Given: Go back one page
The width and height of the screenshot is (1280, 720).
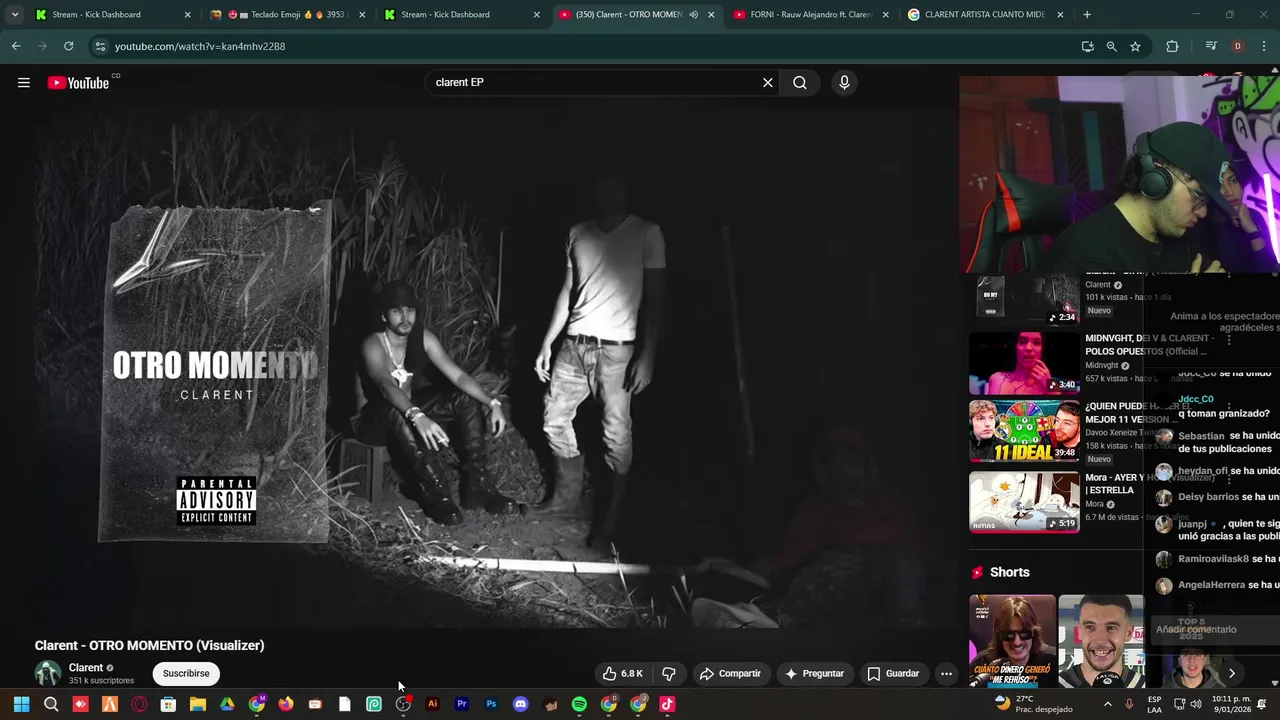Looking at the screenshot, I should [x=16, y=46].
